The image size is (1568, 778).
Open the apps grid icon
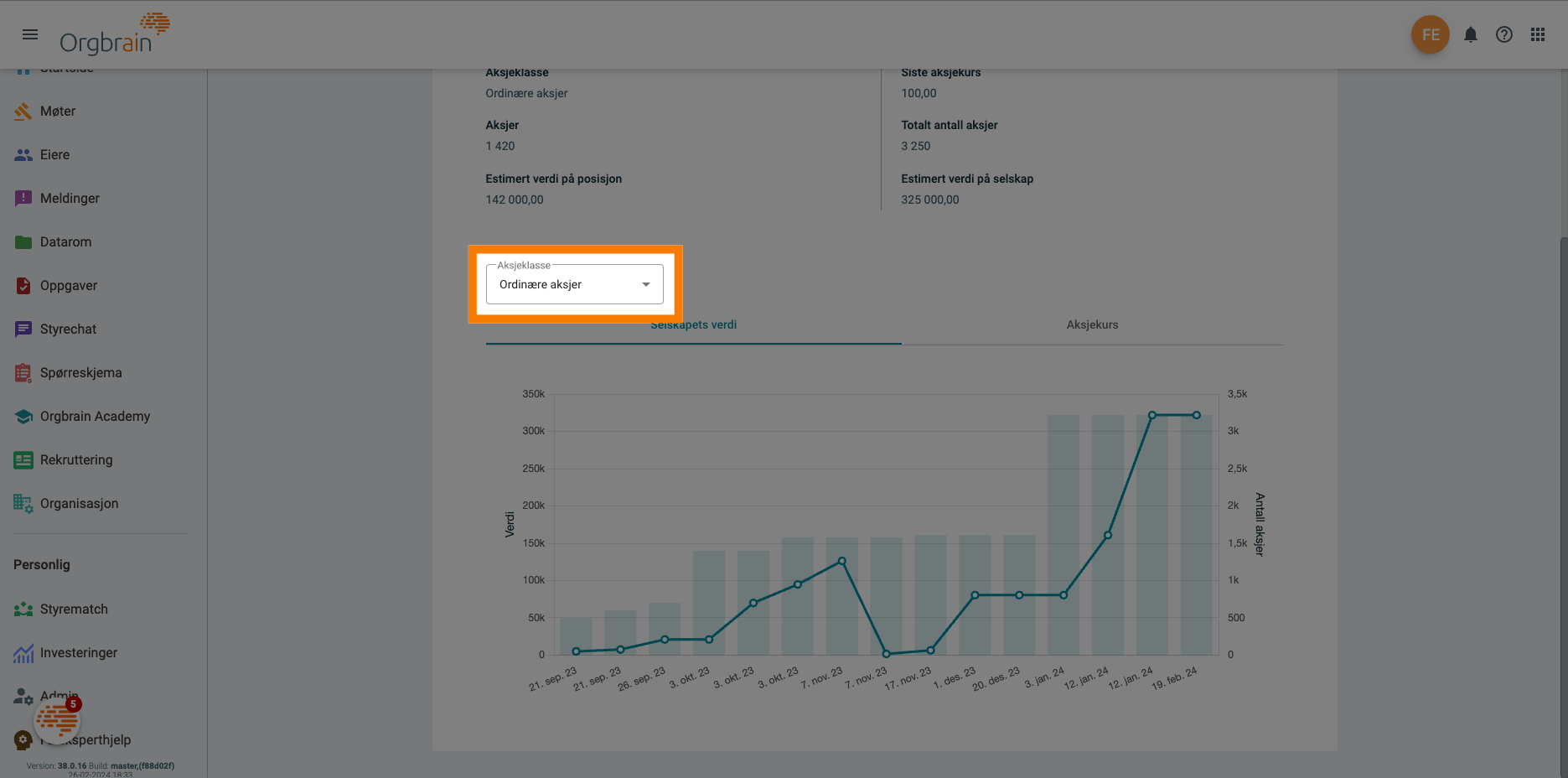(1537, 34)
